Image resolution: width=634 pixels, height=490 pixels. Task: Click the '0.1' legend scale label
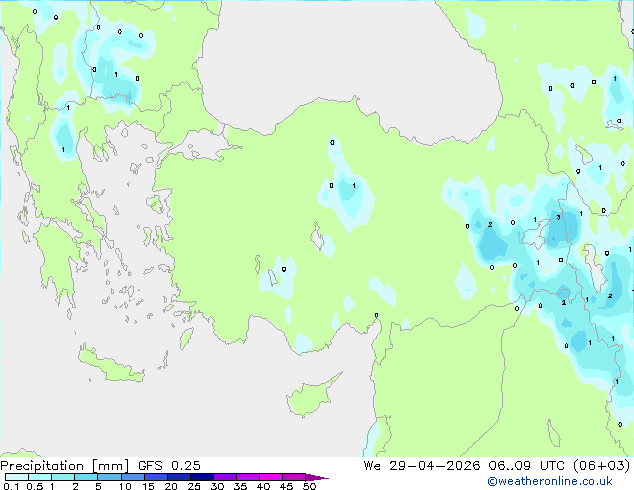pyautogui.click(x=11, y=486)
